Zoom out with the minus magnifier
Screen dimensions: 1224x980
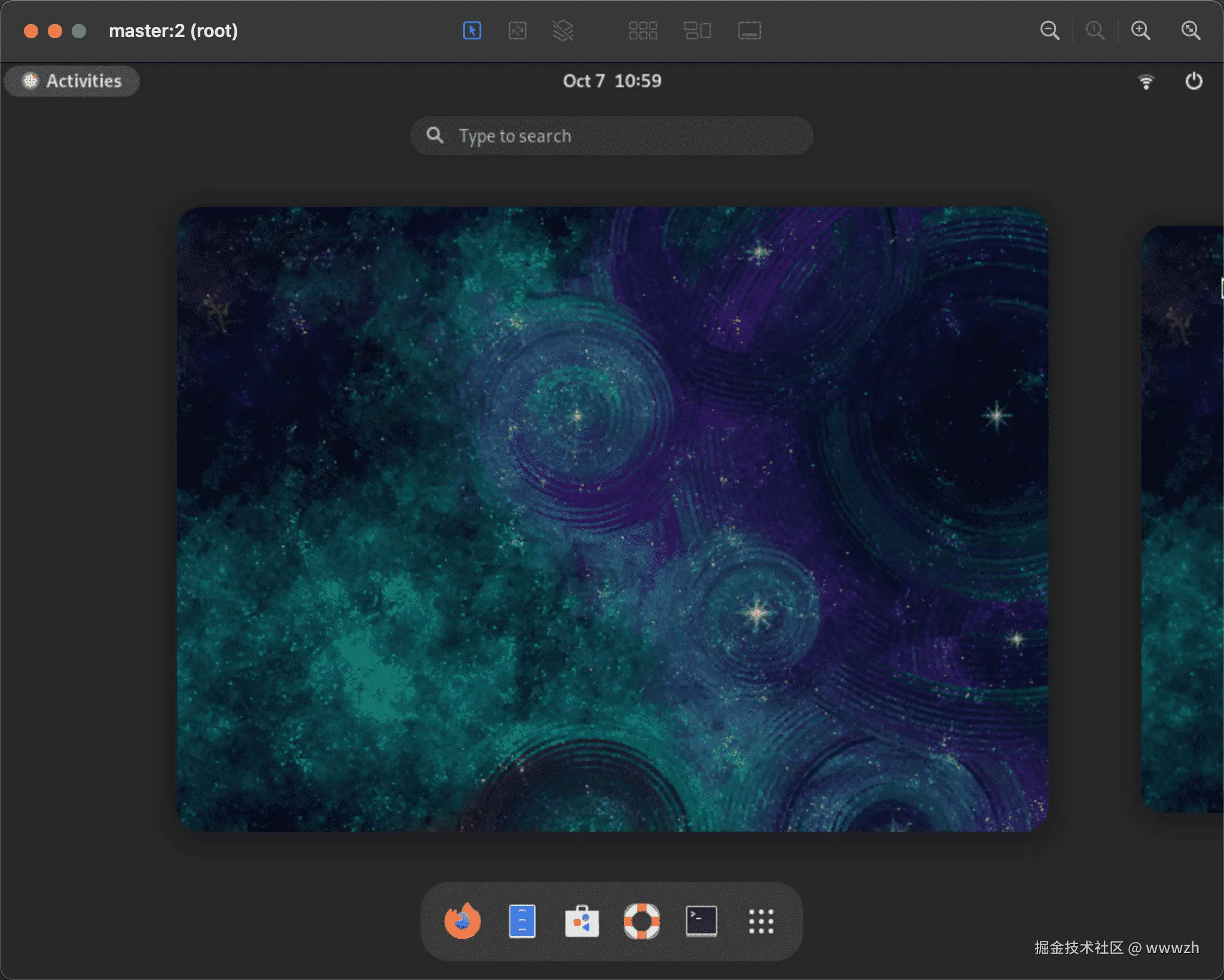[x=1049, y=30]
